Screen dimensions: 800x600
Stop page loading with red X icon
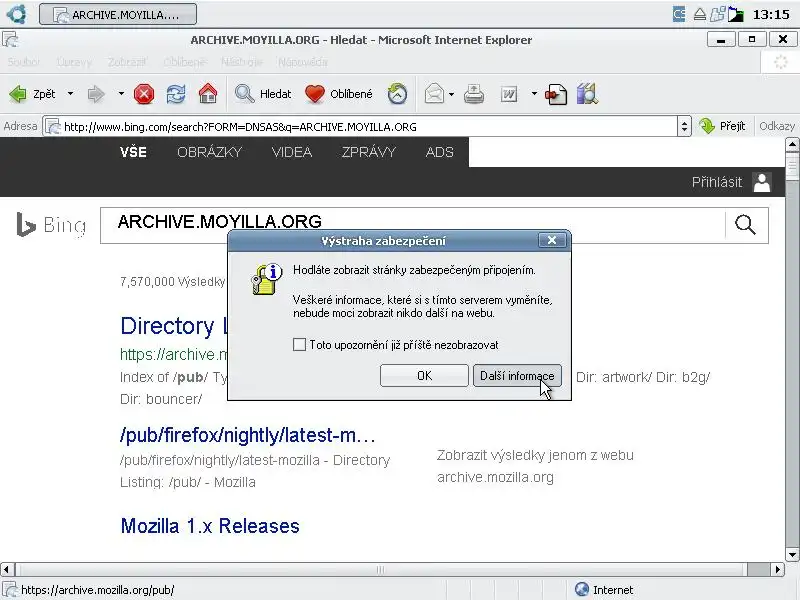[144, 94]
